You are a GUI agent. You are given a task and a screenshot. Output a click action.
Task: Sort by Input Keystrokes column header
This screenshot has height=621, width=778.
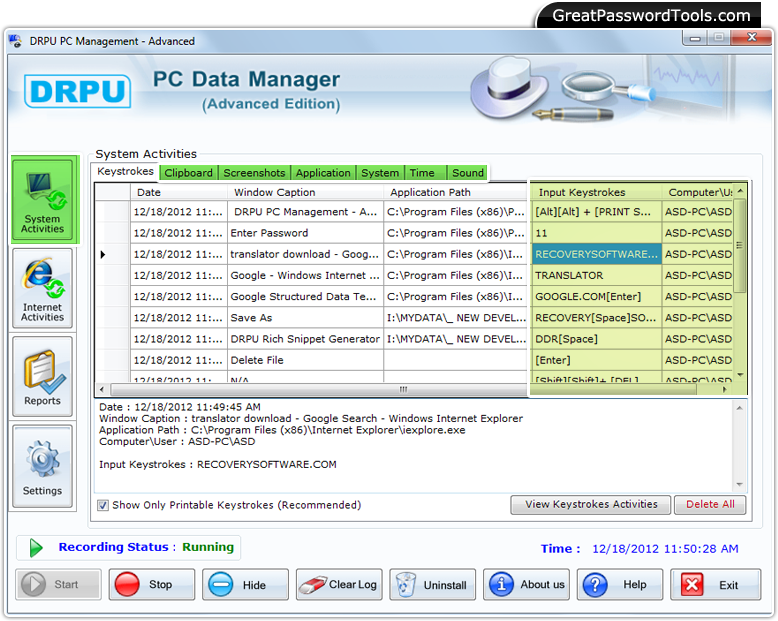click(x=596, y=192)
